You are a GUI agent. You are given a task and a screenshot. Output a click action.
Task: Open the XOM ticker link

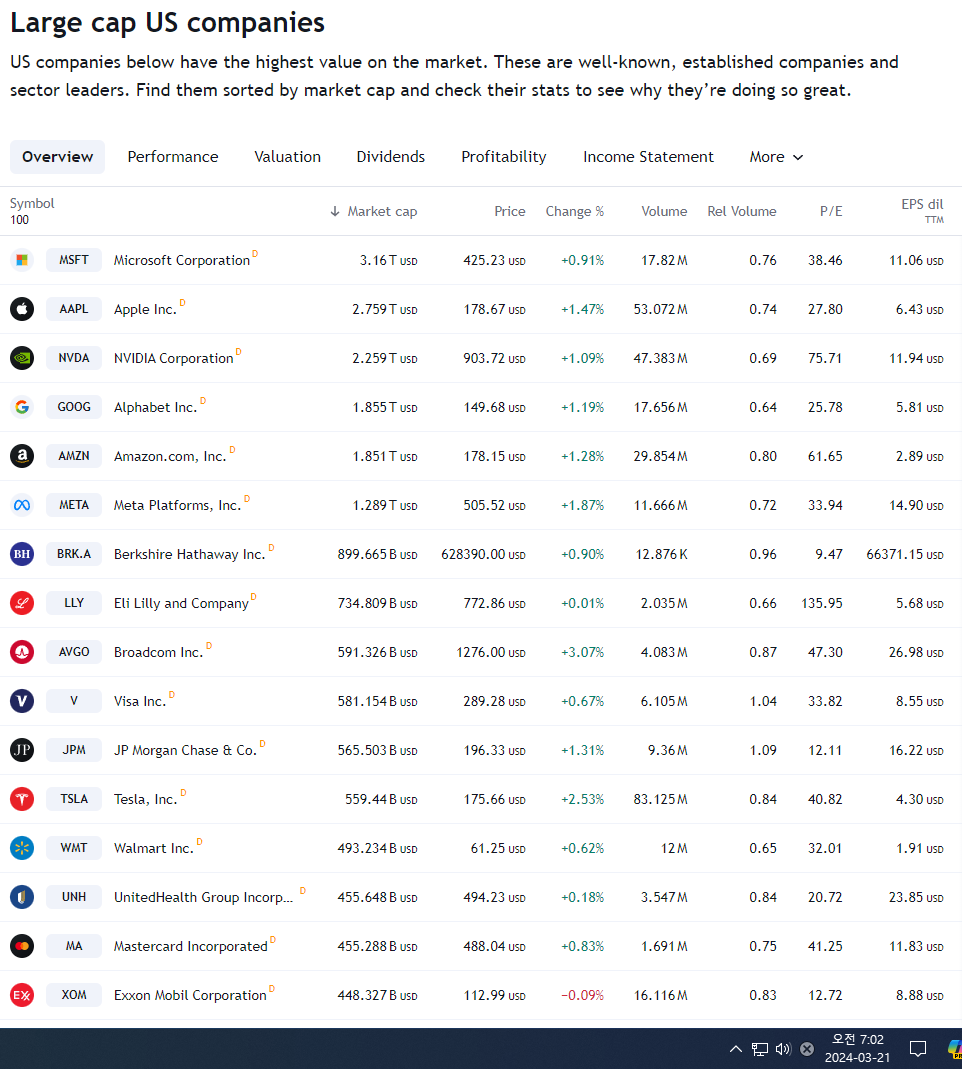74,995
